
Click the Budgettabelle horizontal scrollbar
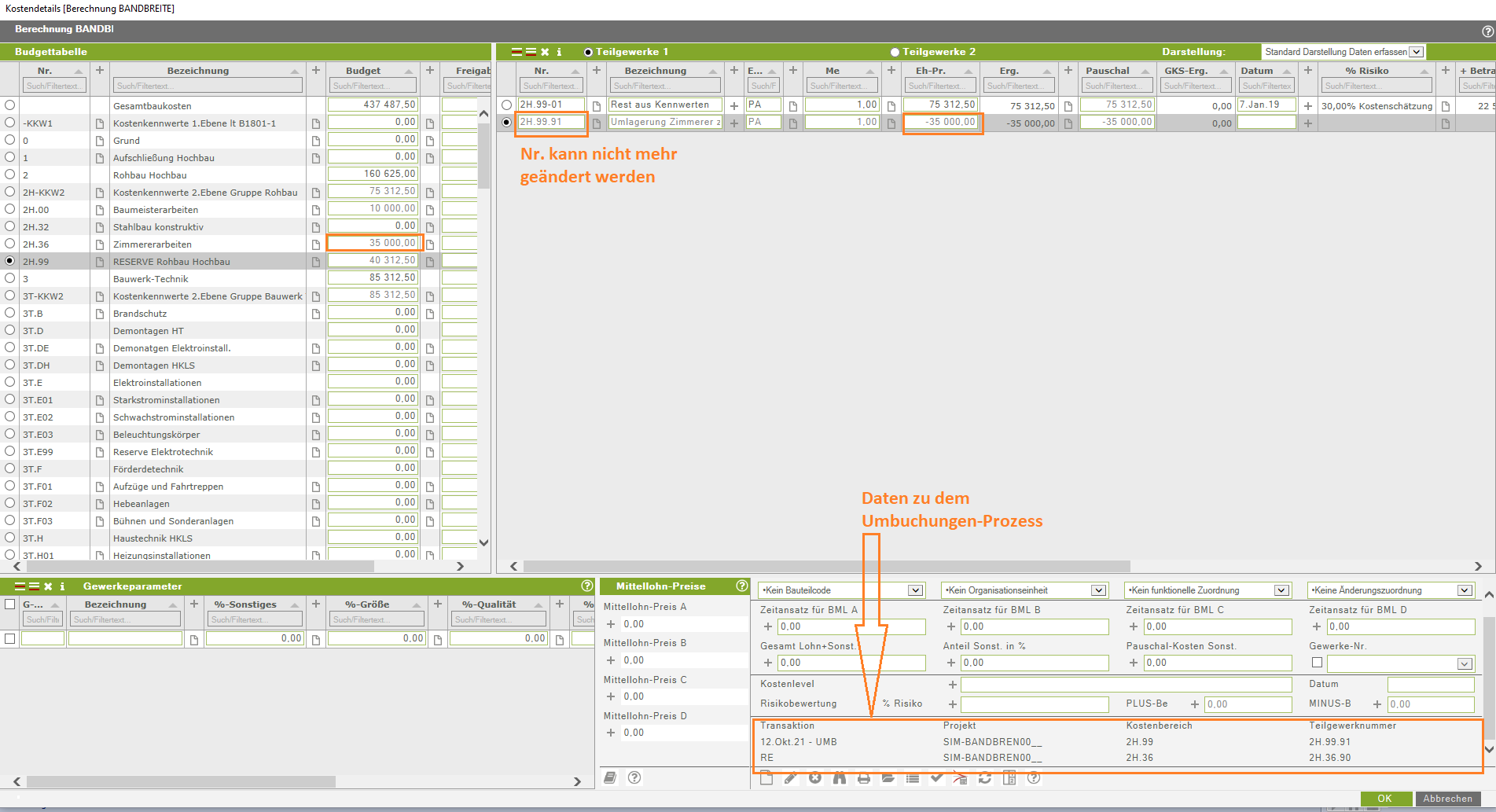(197, 566)
